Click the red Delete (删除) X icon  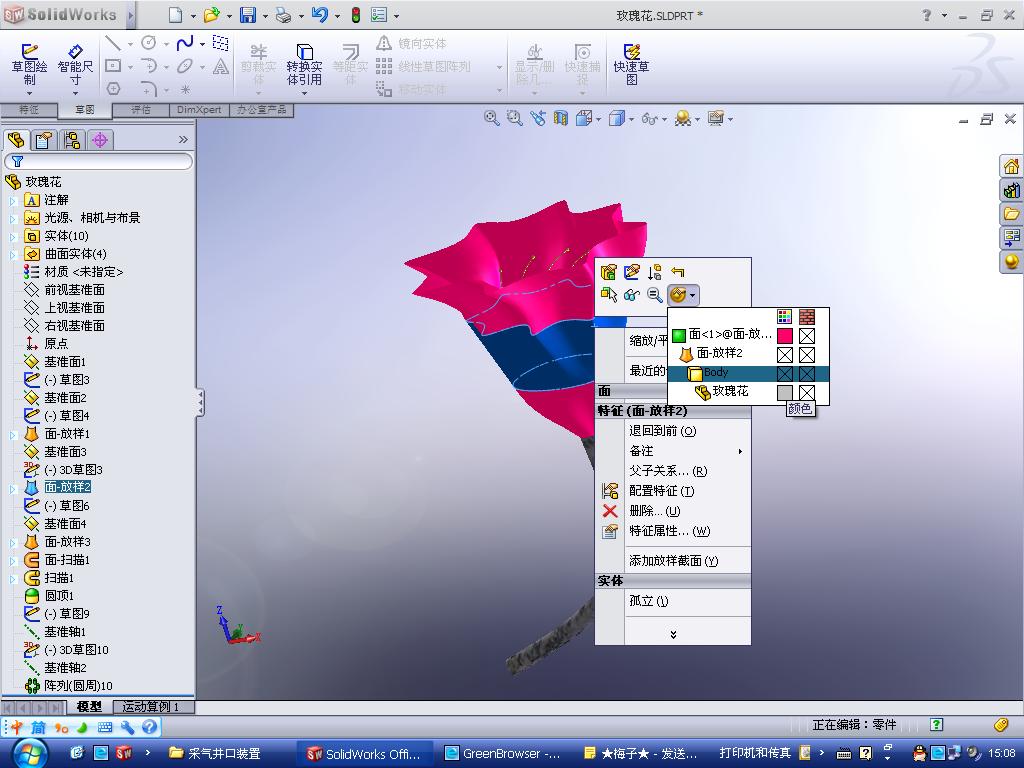[610, 511]
